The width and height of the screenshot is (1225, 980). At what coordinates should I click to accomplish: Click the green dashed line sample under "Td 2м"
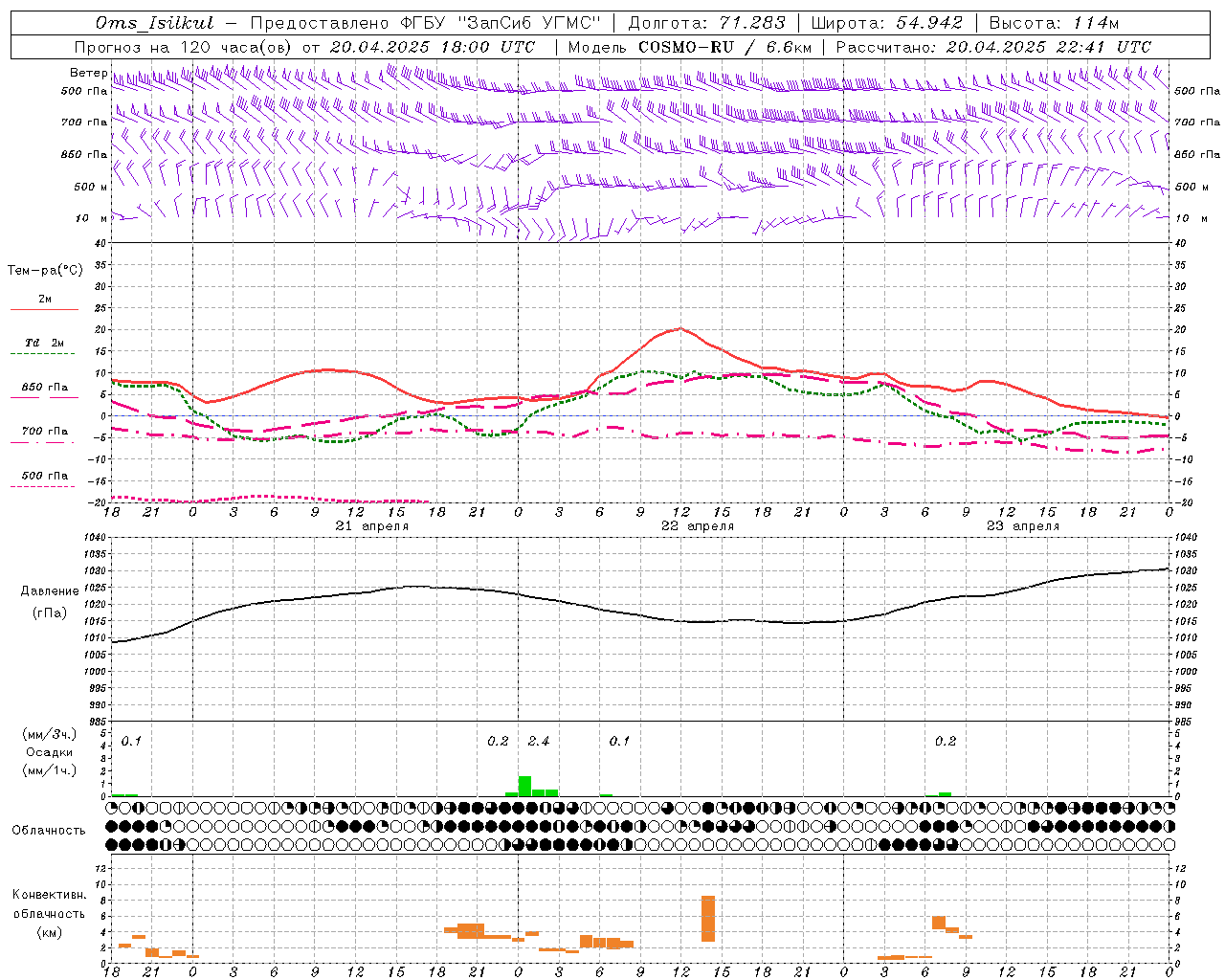tap(42, 354)
